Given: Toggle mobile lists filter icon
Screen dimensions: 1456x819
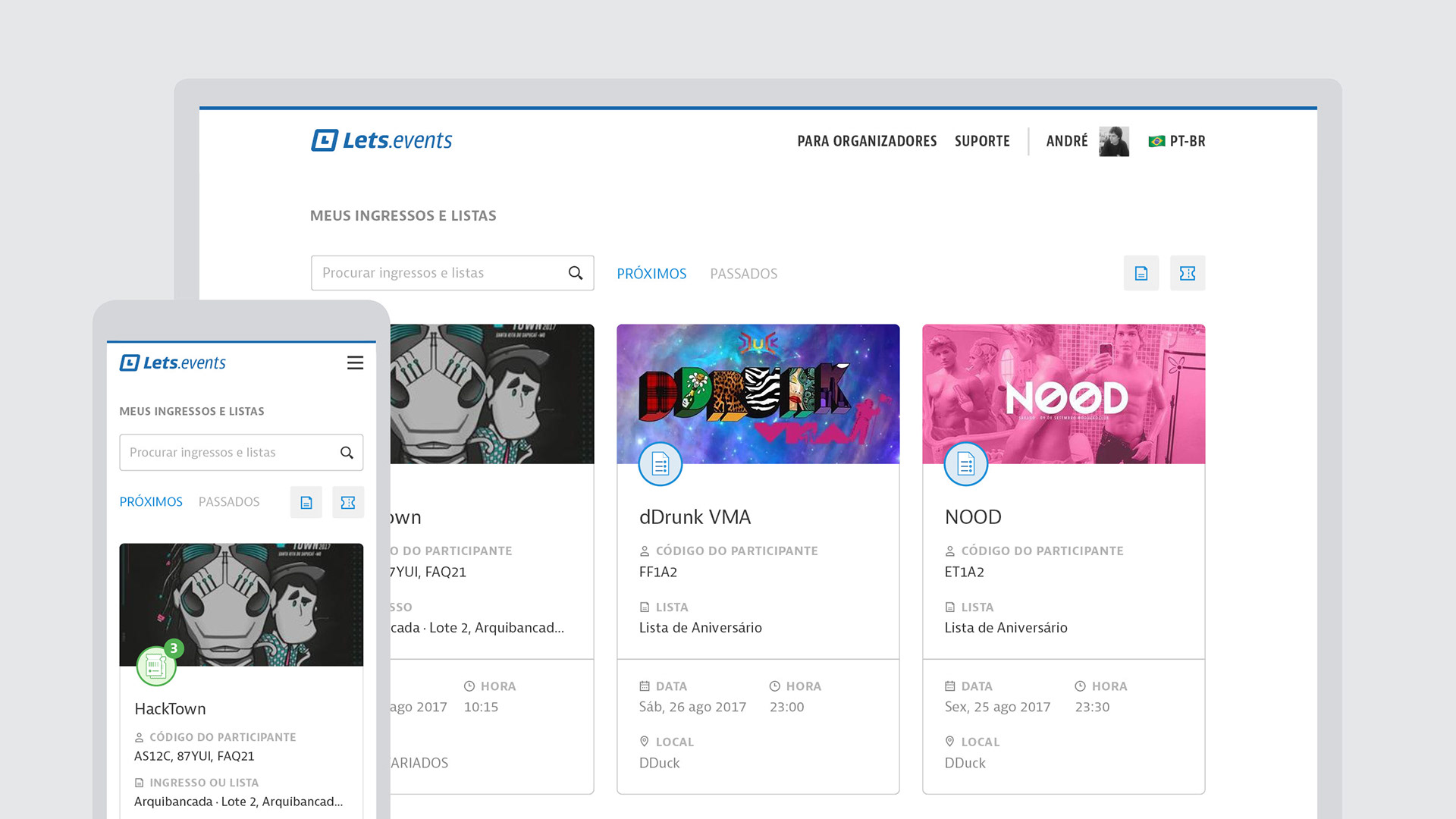Looking at the screenshot, I should [306, 502].
